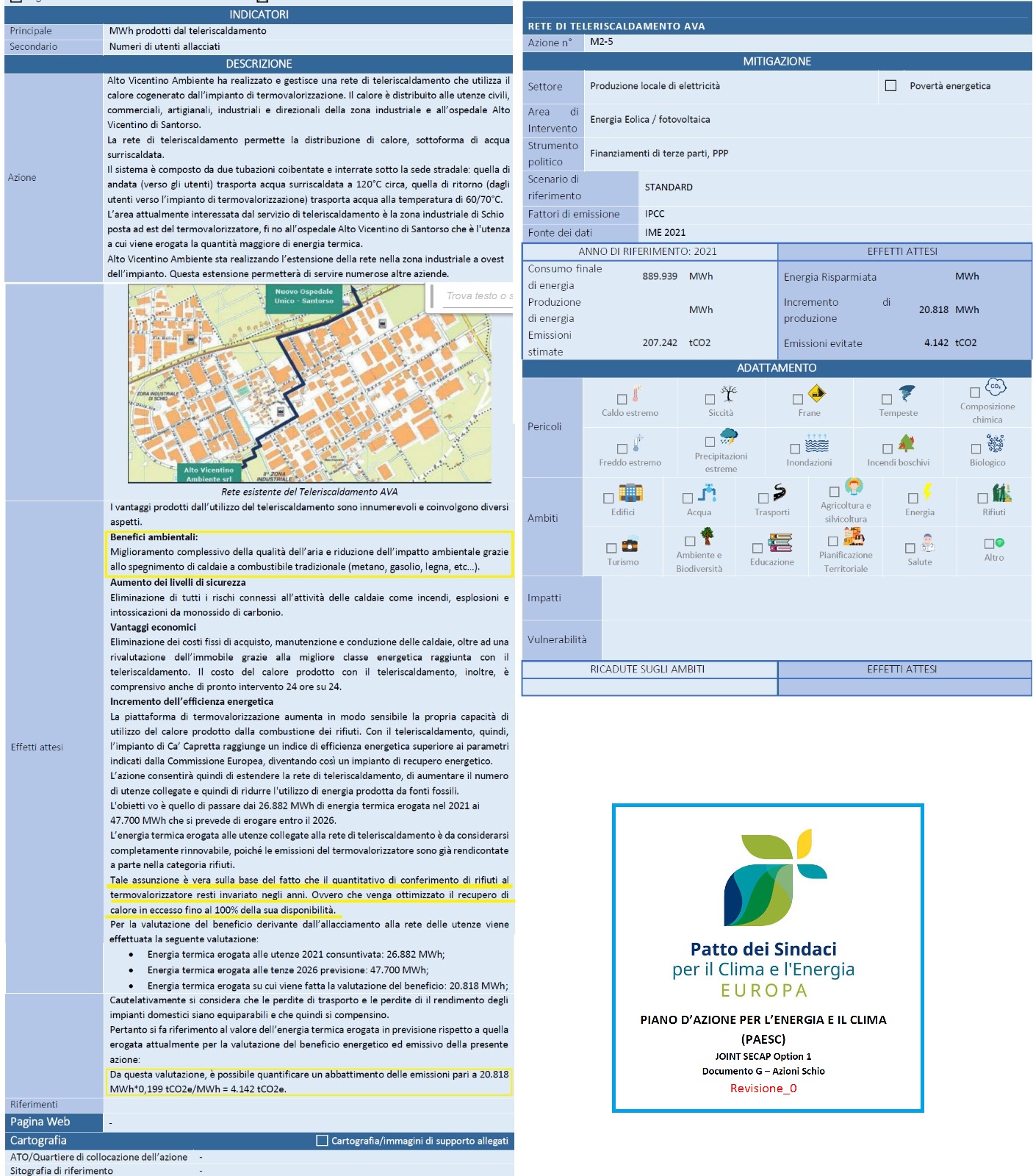Click Numeri di utenti allacciati indicator

coord(165,46)
